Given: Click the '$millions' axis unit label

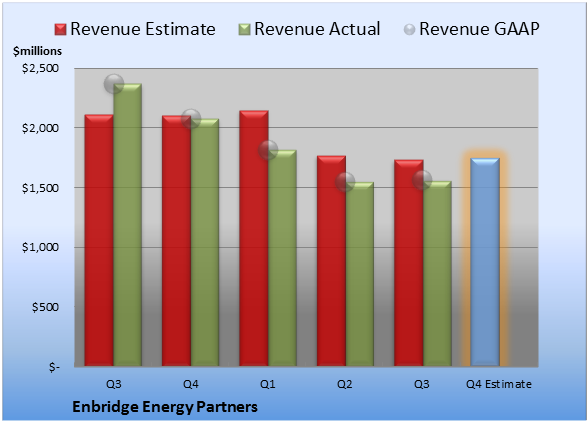Looking at the screenshot, I should 37,51.
